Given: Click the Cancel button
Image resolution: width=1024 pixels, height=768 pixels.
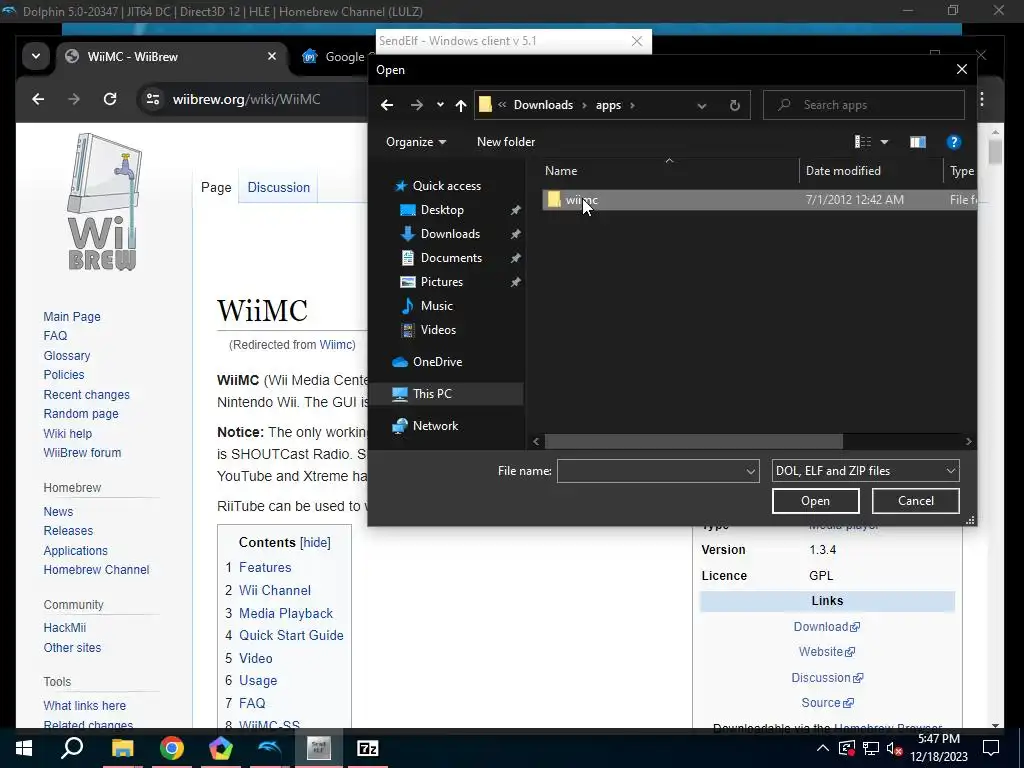Looking at the screenshot, I should tap(916, 501).
